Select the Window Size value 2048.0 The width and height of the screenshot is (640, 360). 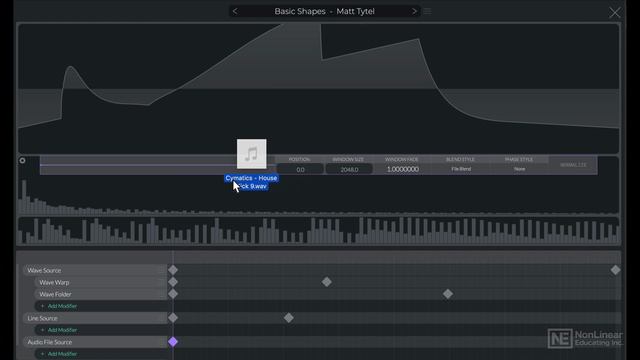click(x=349, y=169)
